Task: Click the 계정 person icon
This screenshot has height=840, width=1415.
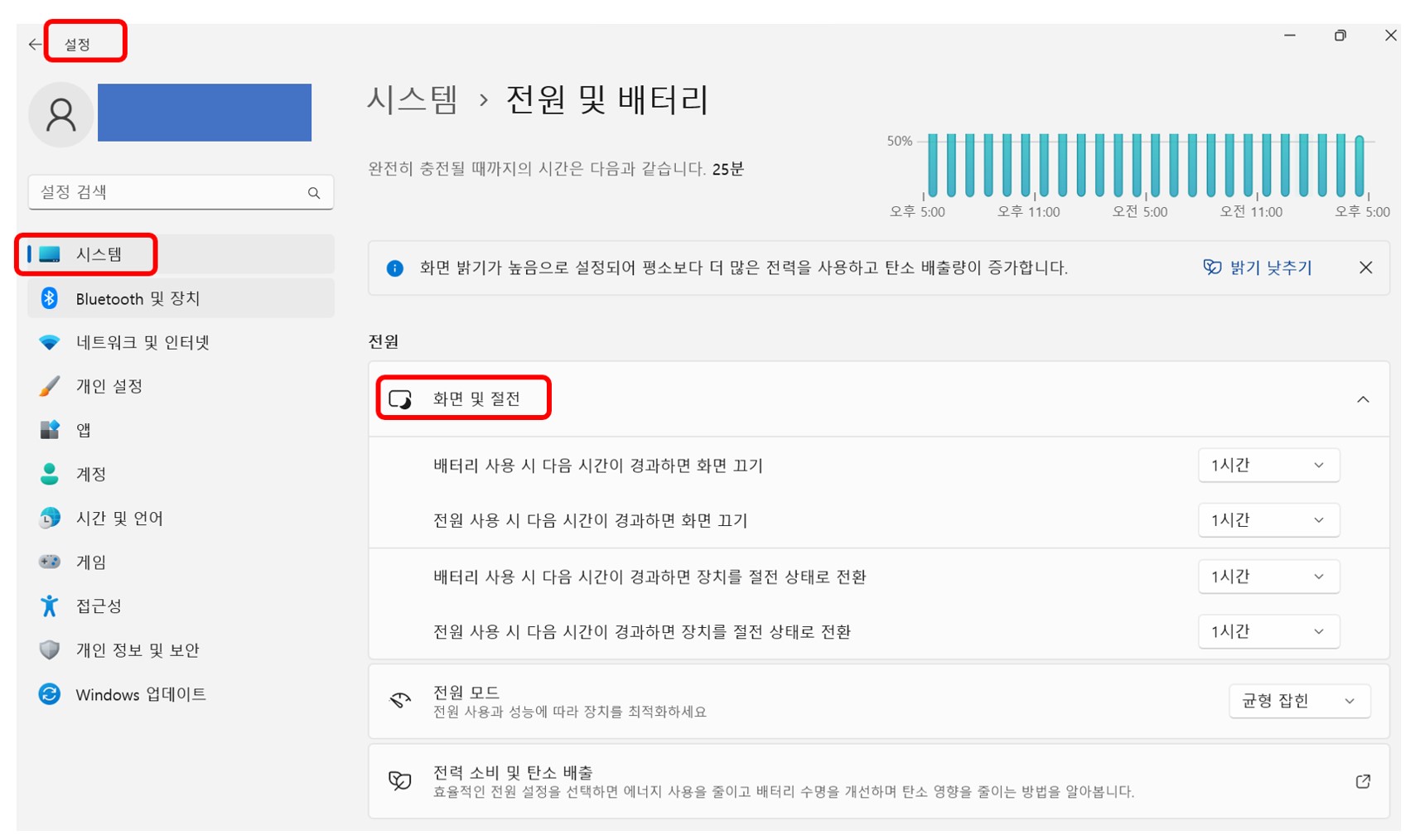Action: [x=50, y=474]
